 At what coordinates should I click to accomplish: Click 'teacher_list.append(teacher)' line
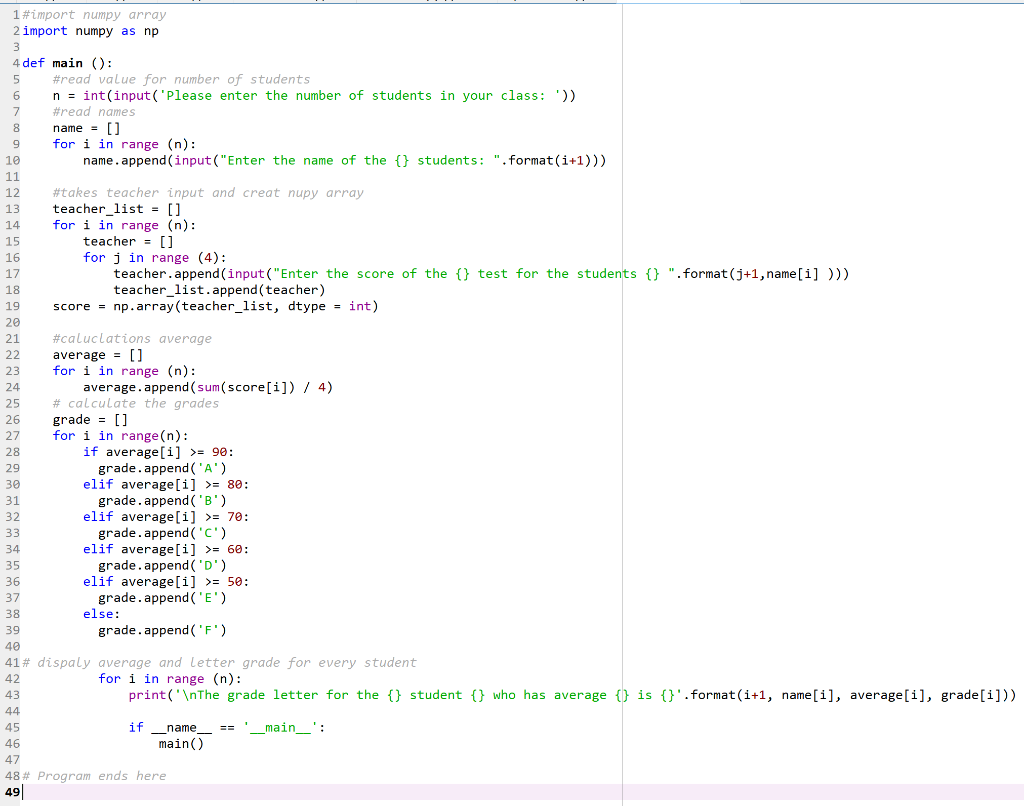(x=219, y=290)
